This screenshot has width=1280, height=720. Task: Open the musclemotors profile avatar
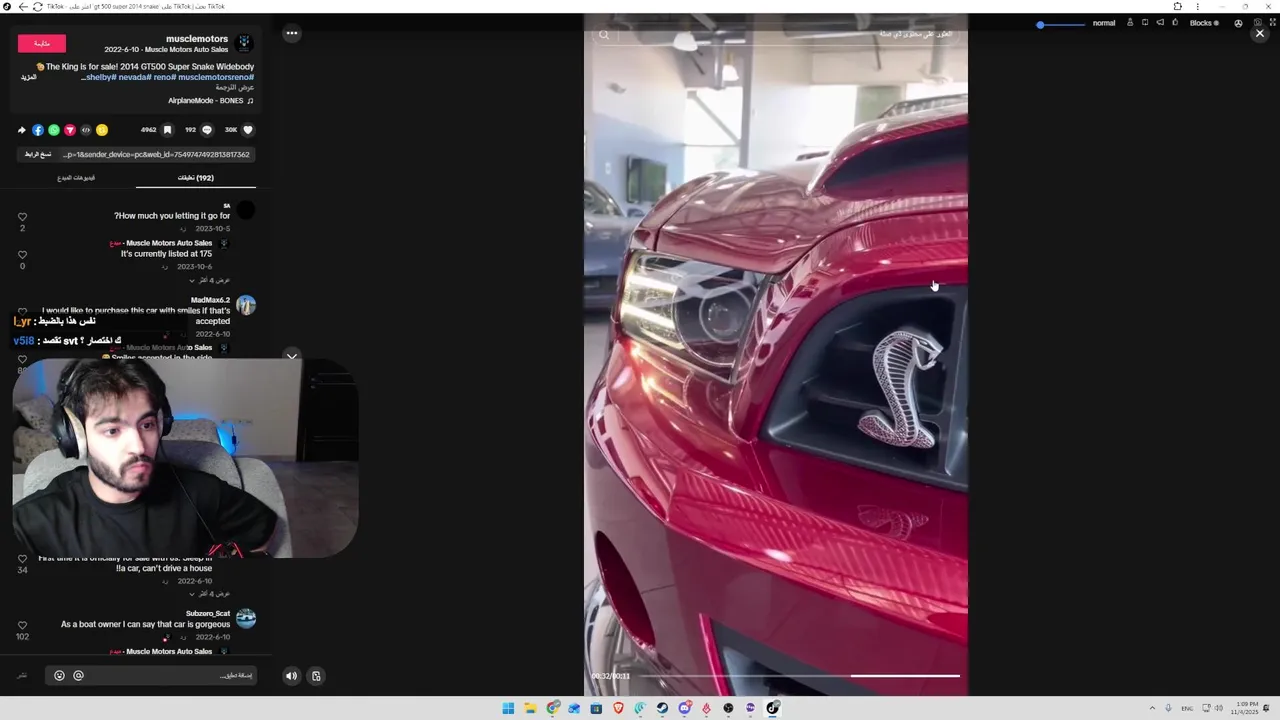(x=245, y=43)
